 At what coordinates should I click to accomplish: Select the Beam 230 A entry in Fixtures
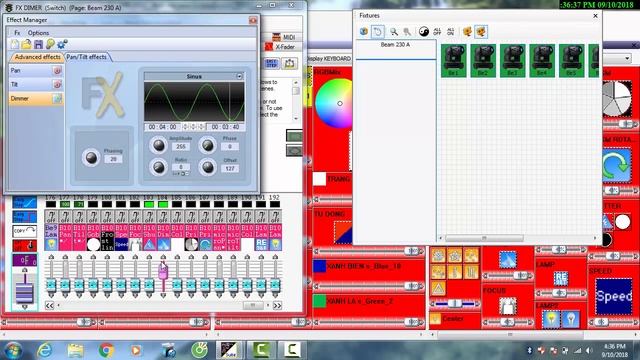[395, 44]
